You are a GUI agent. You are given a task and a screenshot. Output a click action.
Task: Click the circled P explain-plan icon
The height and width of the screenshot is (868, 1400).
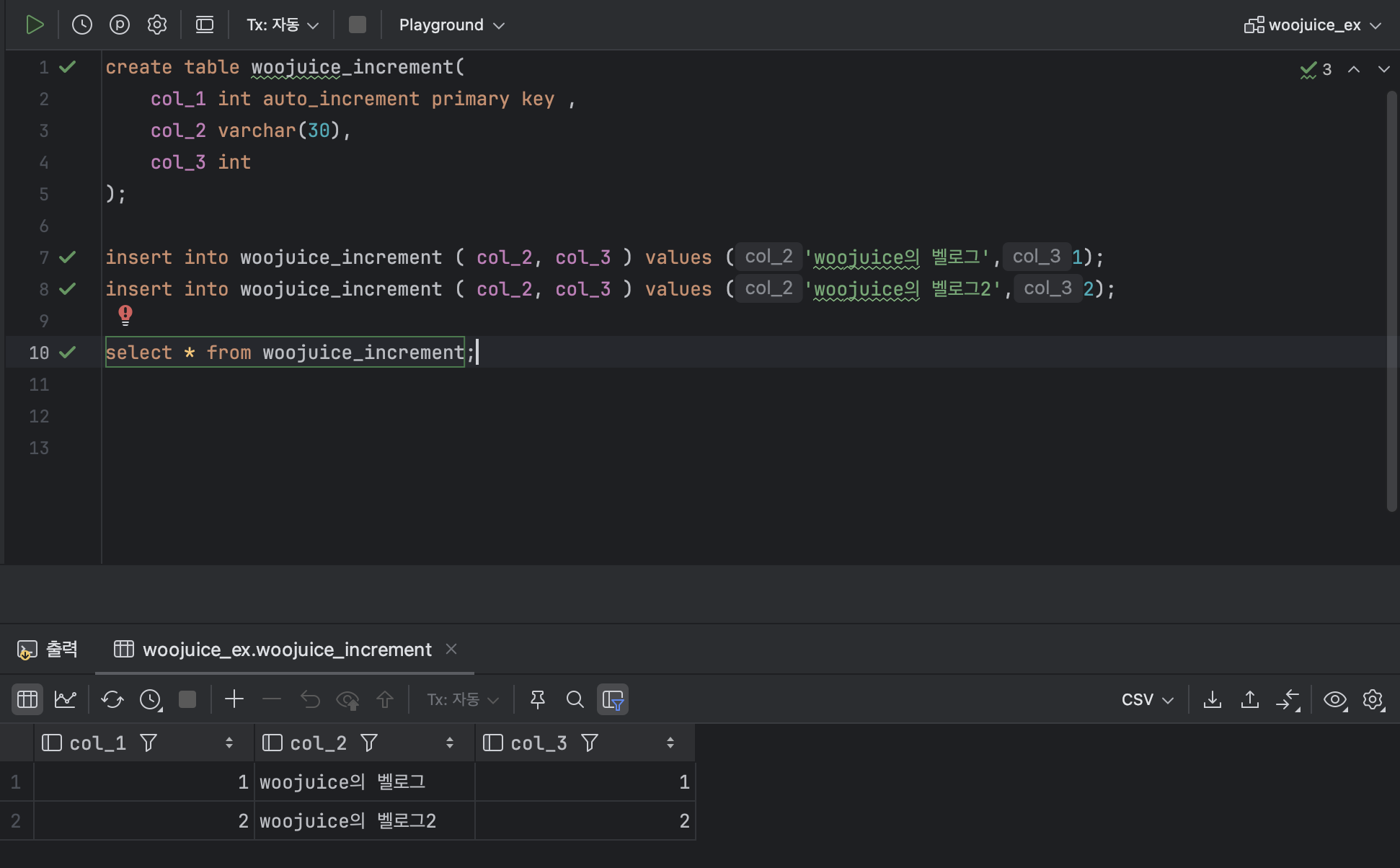click(x=120, y=25)
